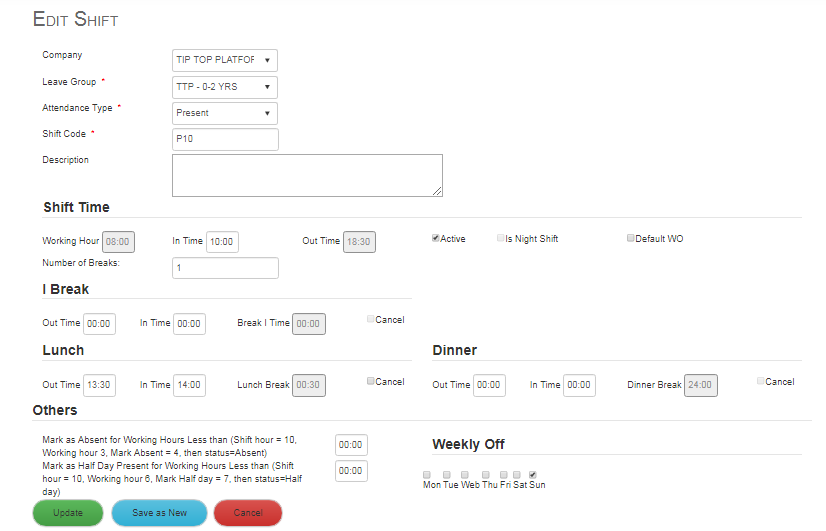This screenshot has height=531, width=826.
Task: Click the red Cancel button
Action: click(248, 513)
